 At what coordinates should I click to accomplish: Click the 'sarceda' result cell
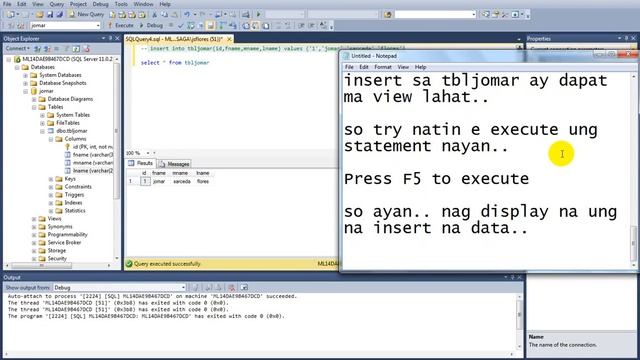point(182,181)
